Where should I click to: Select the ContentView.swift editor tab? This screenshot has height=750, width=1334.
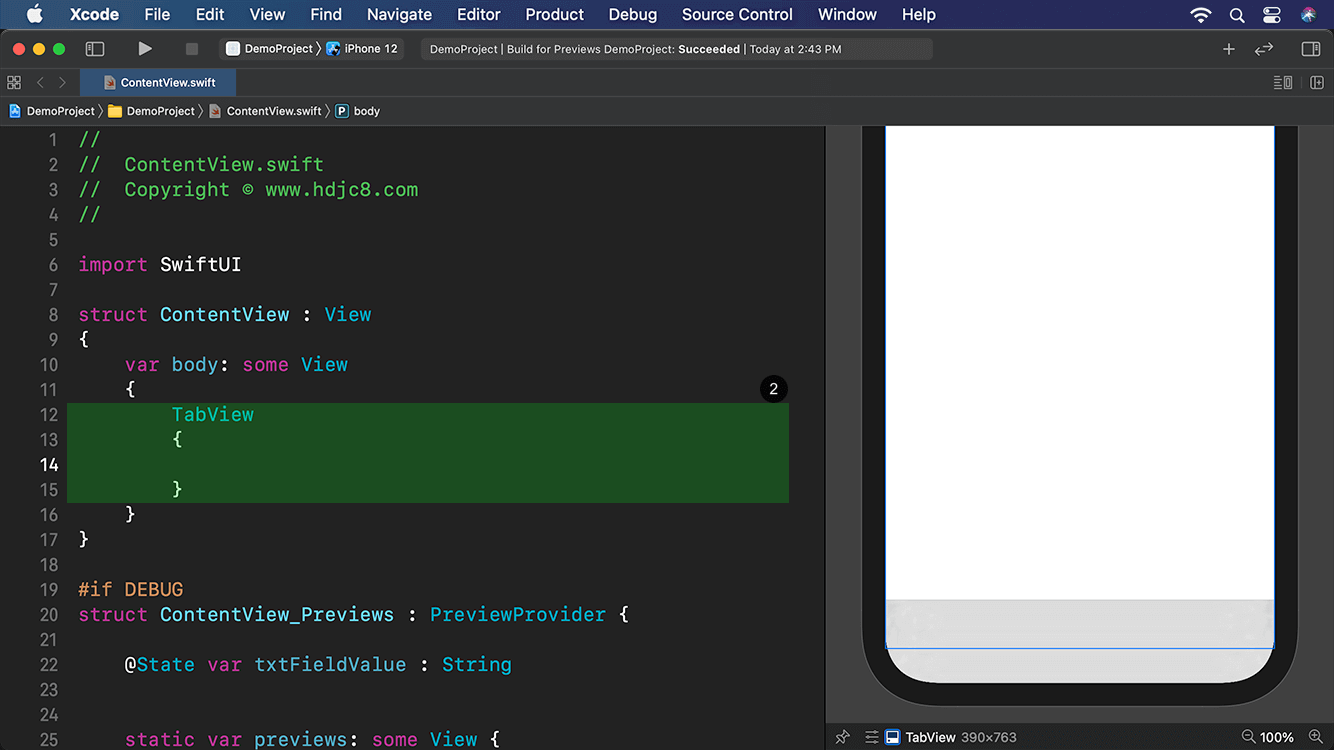click(x=159, y=82)
